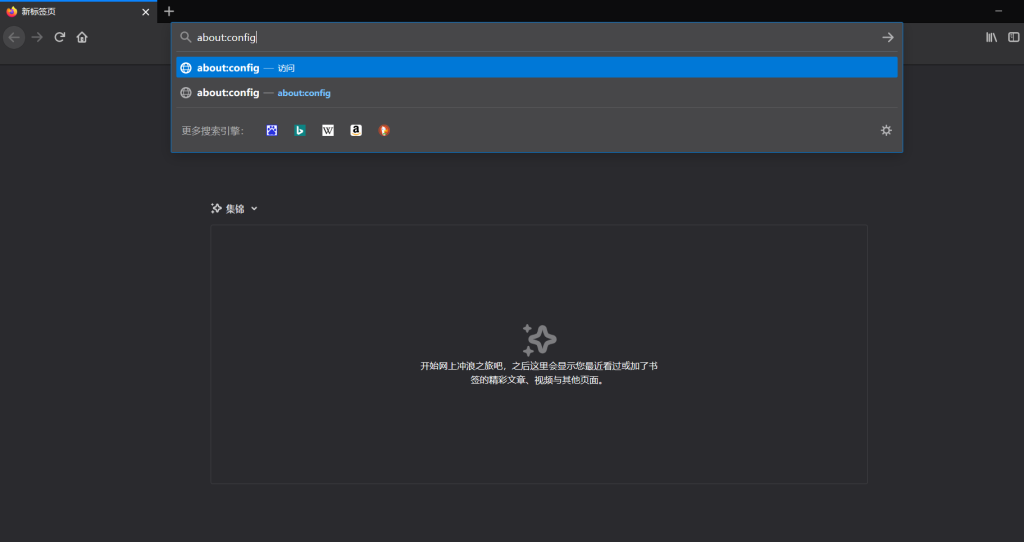Choose the Wikipedia search engine icon

coord(328,130)
